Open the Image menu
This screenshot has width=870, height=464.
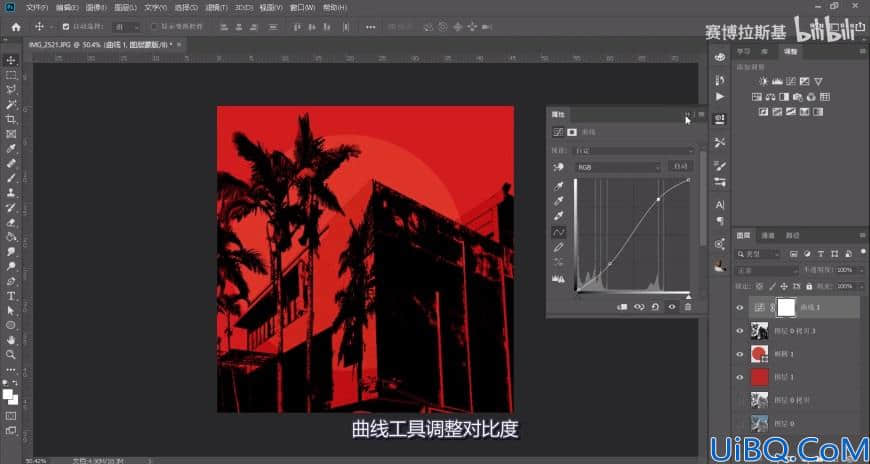click(96, 8)
